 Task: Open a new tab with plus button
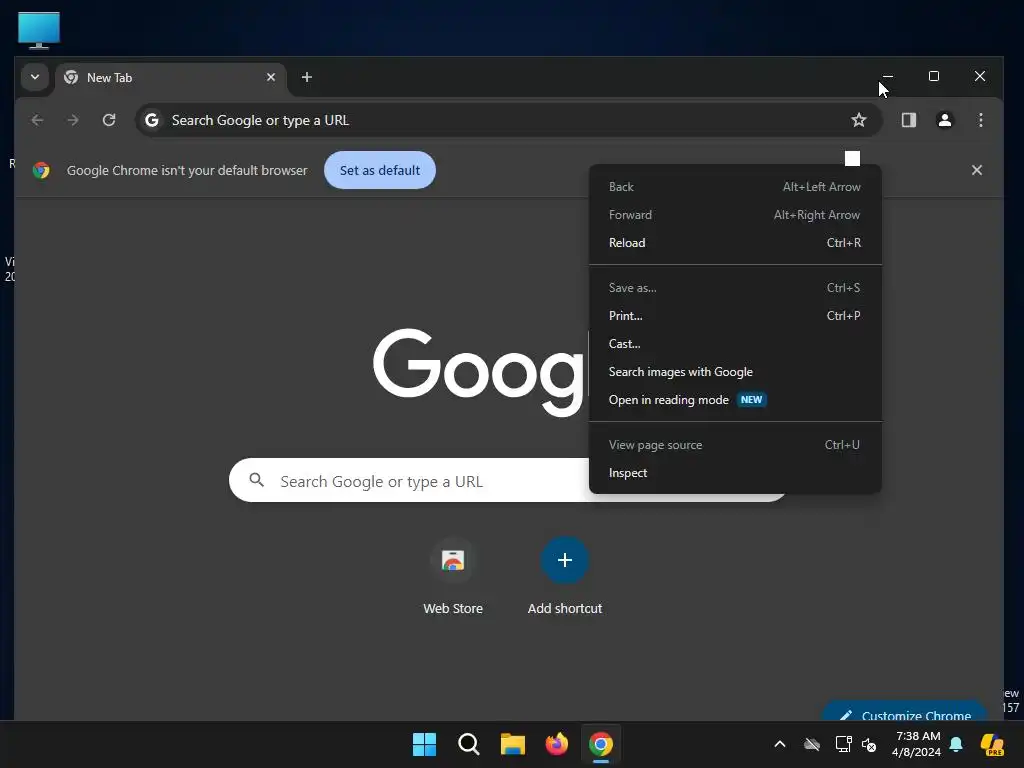pyautogui.click(x=306, y=77)
